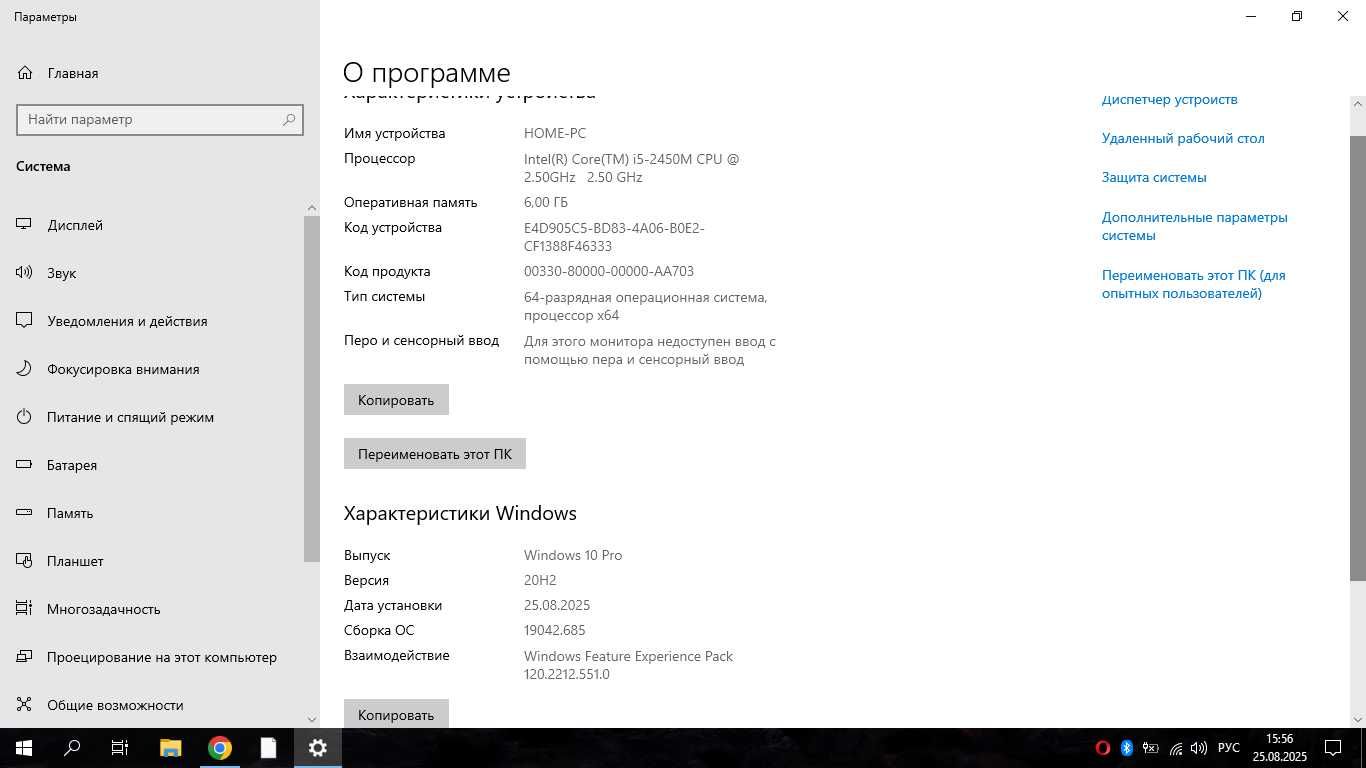
Task: Copy device specs with first Копировать button
Action: pyautogui.click(x=396, y=400)
